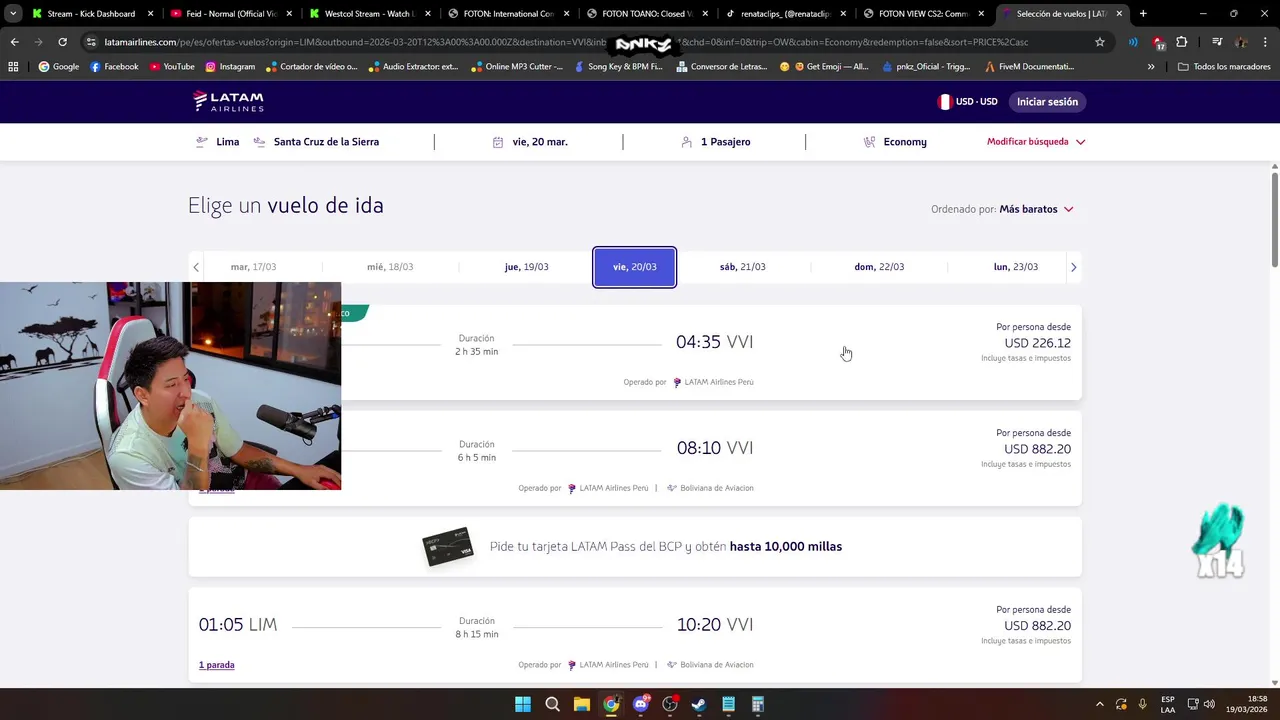Open Discord from taskbar
The width and height of the screenshot is (1280, 720).
pos(641,704)
